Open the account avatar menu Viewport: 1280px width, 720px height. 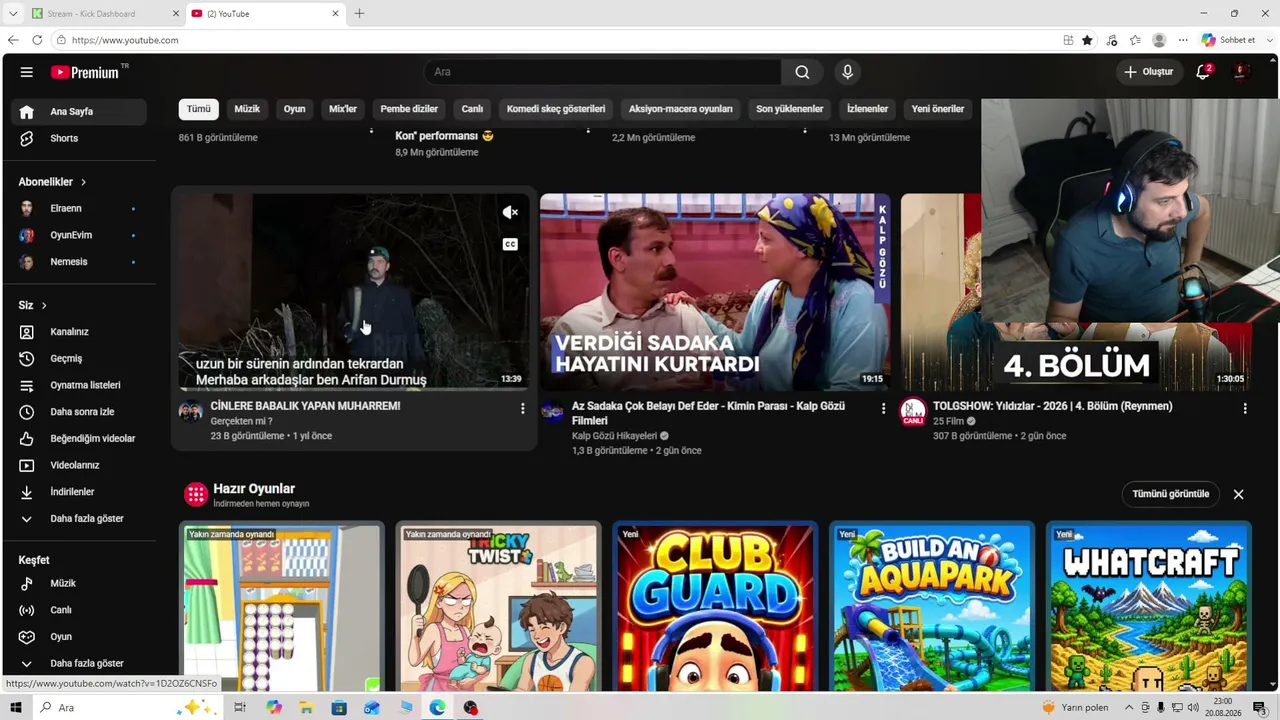click(1240, 72)
